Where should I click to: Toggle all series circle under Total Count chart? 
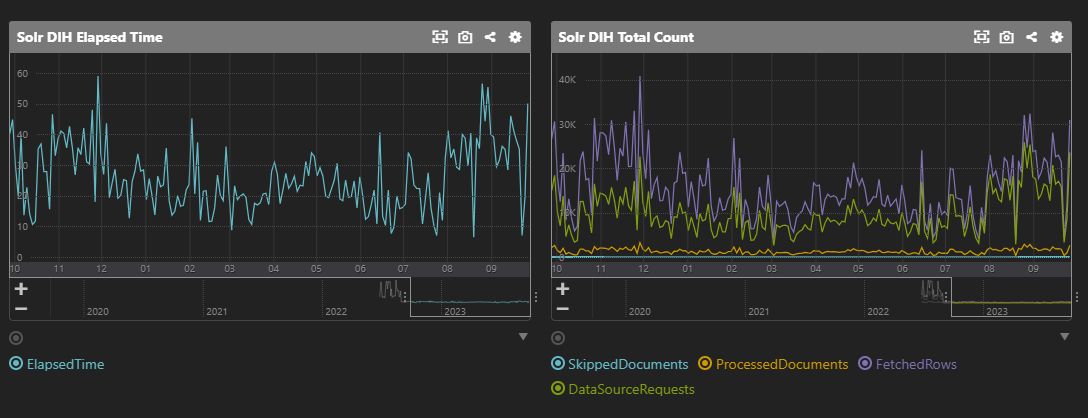(x=557, y=338)
